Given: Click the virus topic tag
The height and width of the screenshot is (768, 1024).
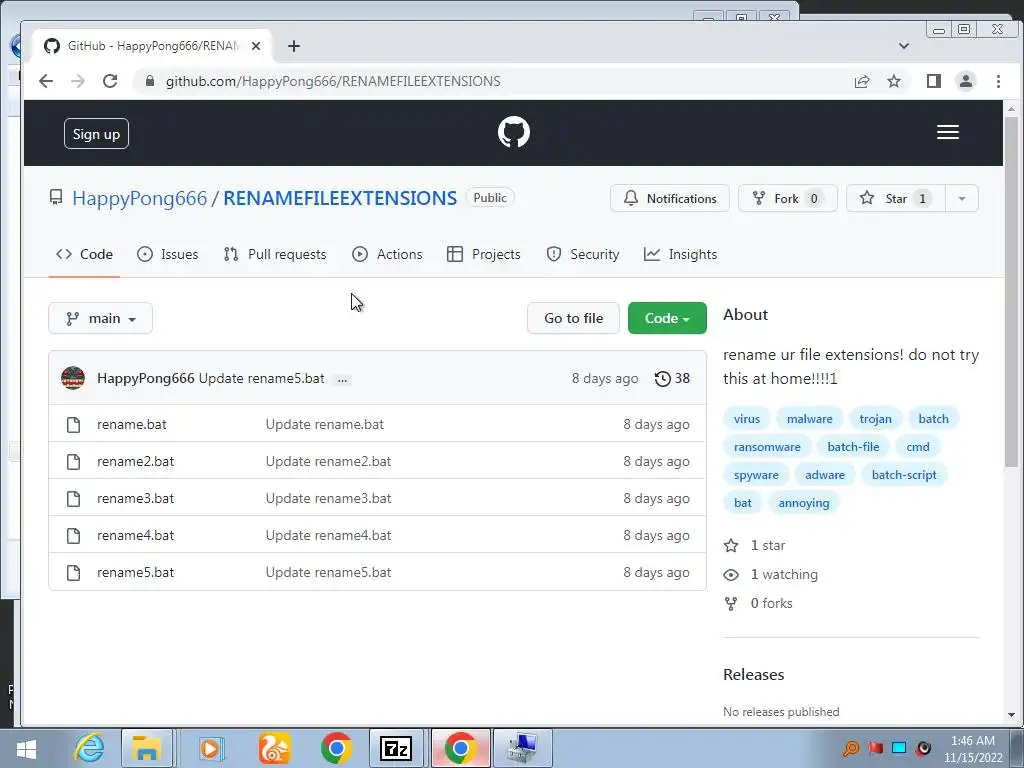Looking at the screenshot, I should coord(746,419).
